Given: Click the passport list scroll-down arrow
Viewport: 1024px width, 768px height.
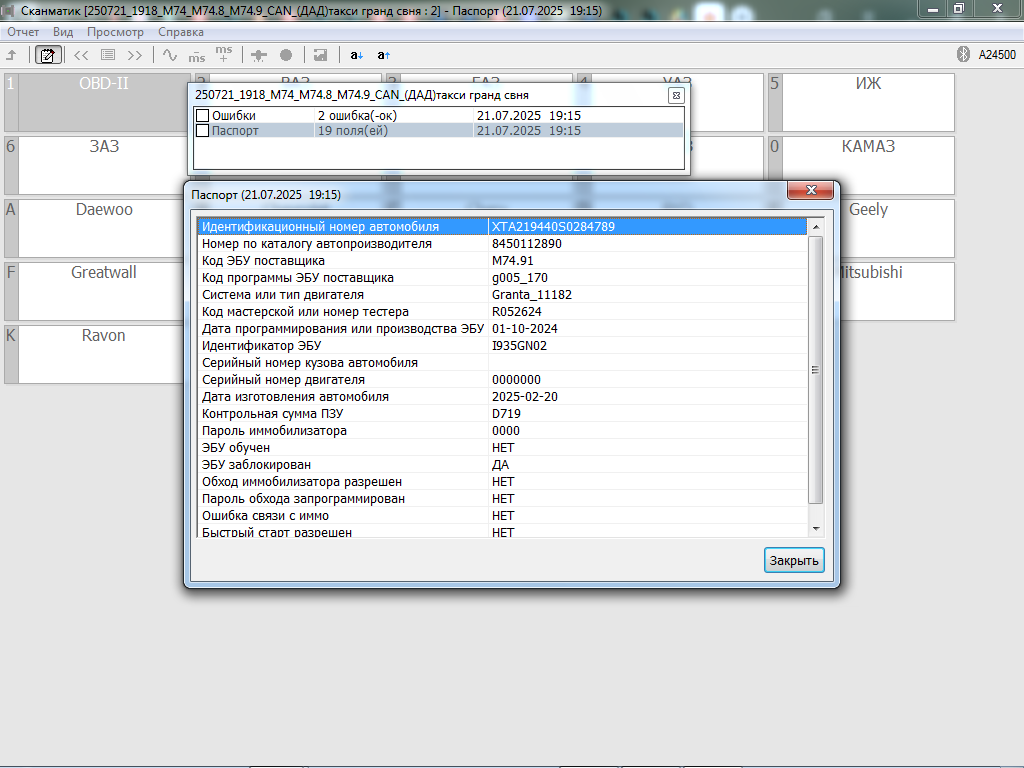Looking at the screenshot, I should (x=815, y=529).
